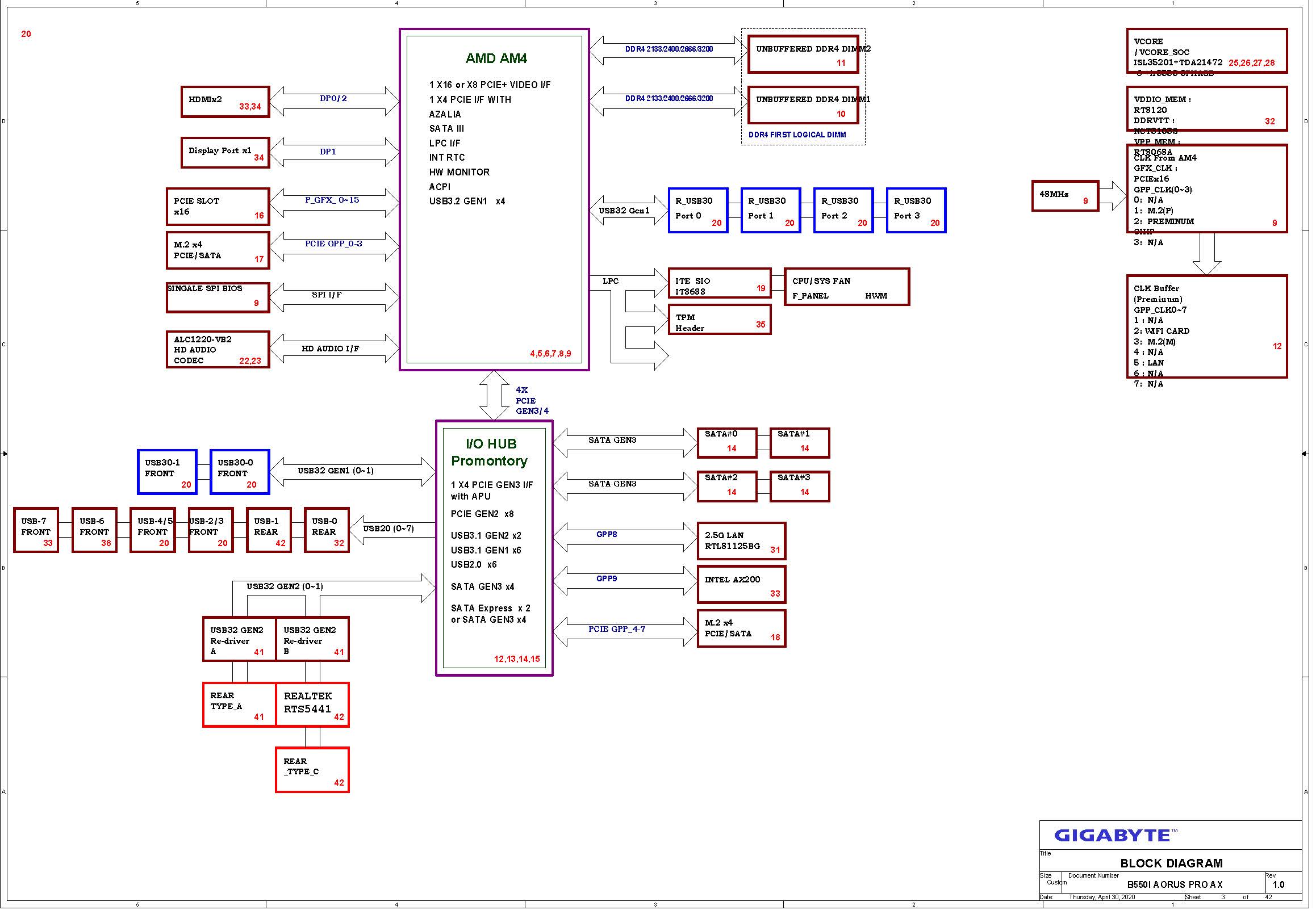The image size is (1316, 910).
Task: Click the DP0/2 bus label
Action: 333,99
